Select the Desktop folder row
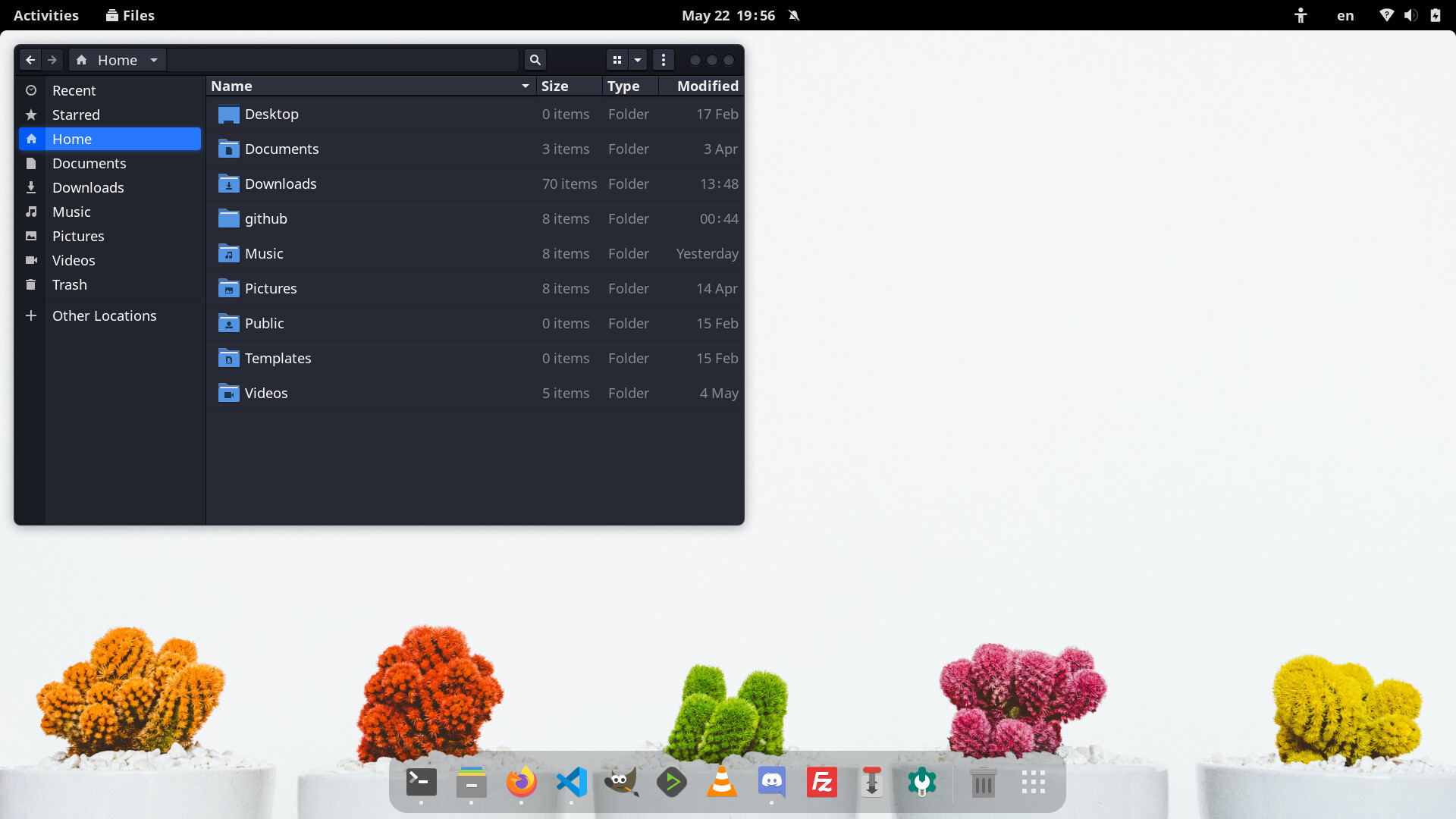The height and width of the screenshot is (819, 1456). 475,114
